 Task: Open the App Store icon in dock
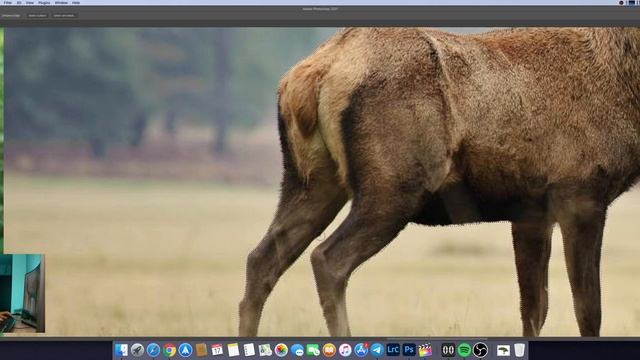point(361,350)
